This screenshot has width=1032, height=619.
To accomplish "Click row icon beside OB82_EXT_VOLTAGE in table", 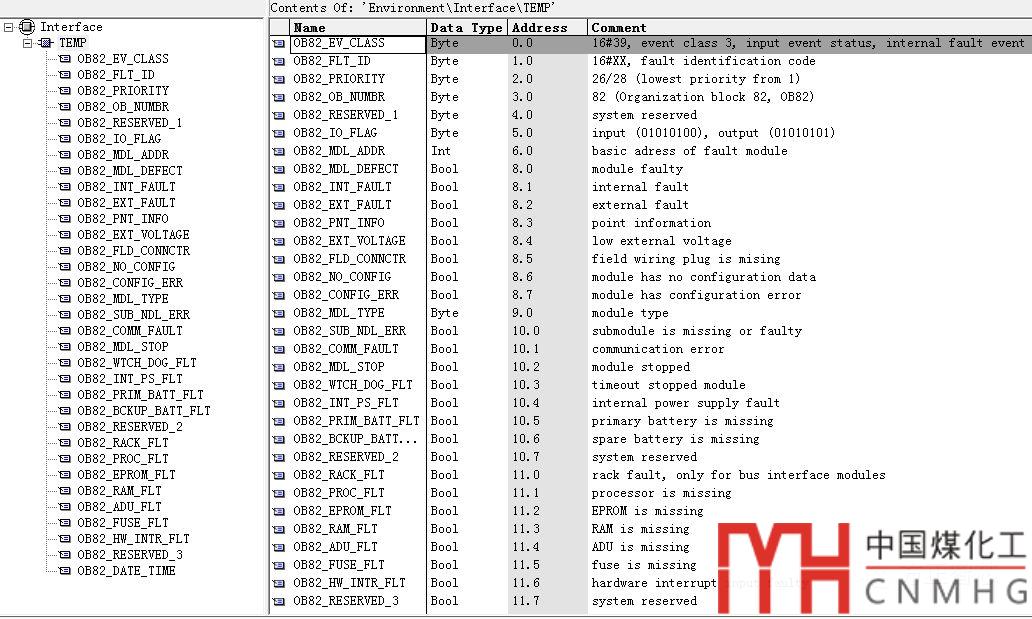I will coord(279,241).
